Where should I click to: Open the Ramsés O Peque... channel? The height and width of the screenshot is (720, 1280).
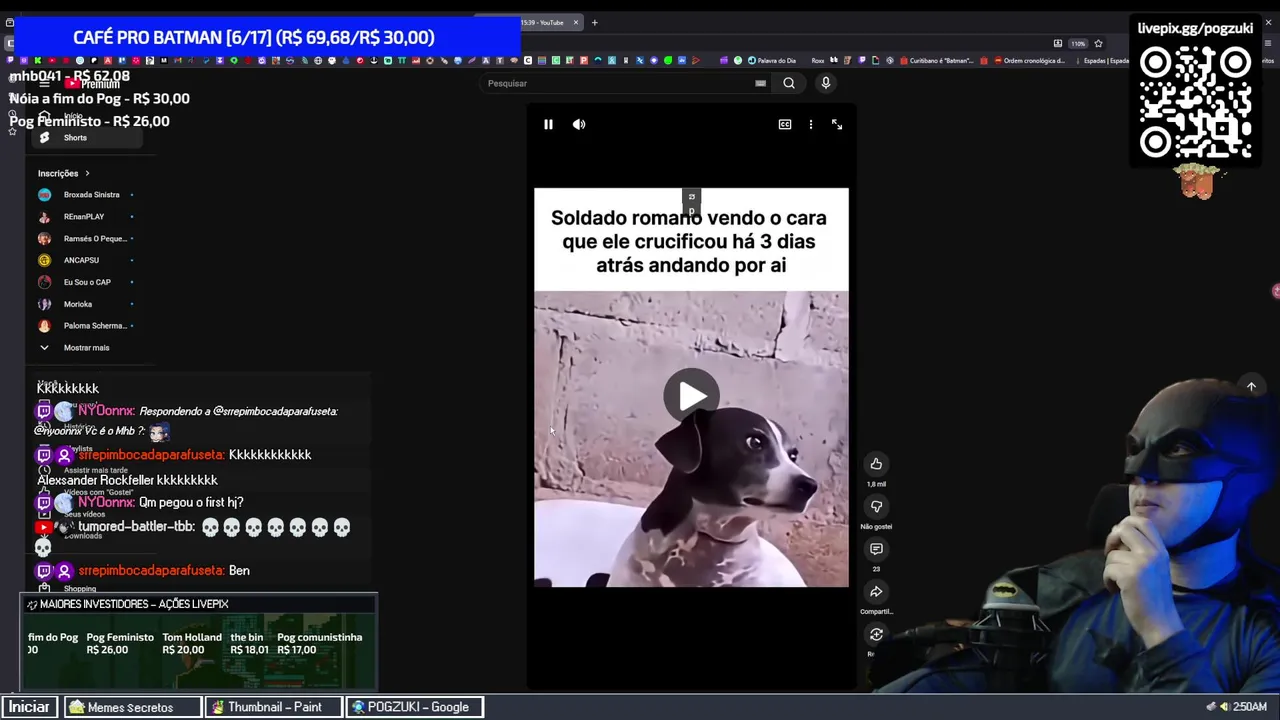[x=86, y=239]
